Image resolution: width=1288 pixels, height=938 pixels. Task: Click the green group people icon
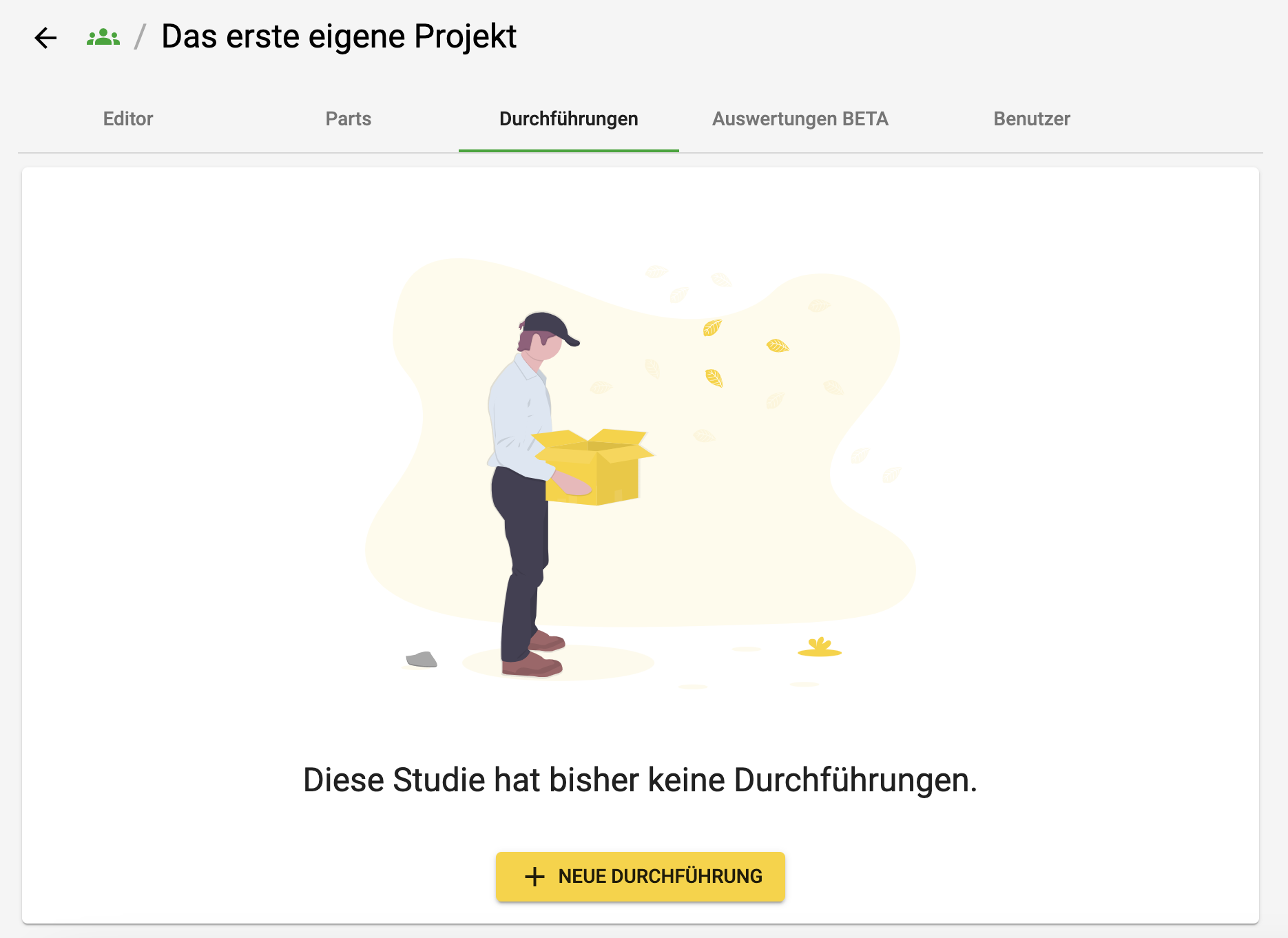click(x=103, y=37)
